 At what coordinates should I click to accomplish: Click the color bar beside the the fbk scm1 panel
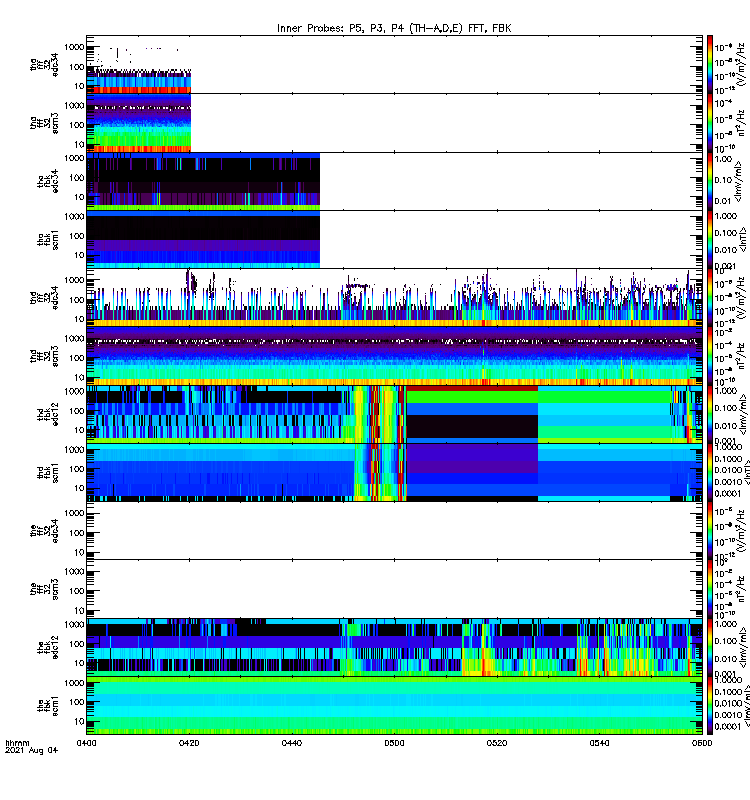pyautogui.click(x=710, y=706)
